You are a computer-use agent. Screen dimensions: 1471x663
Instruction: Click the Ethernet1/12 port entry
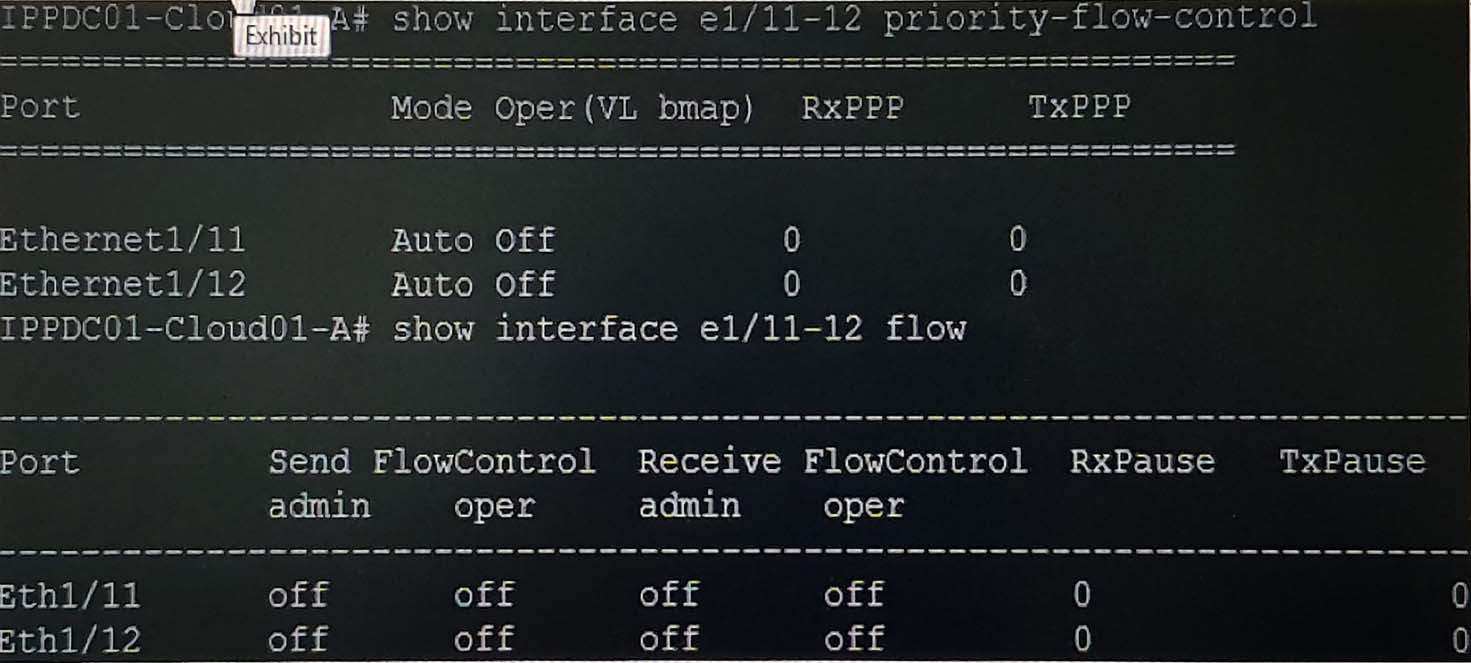pos(122,284)
